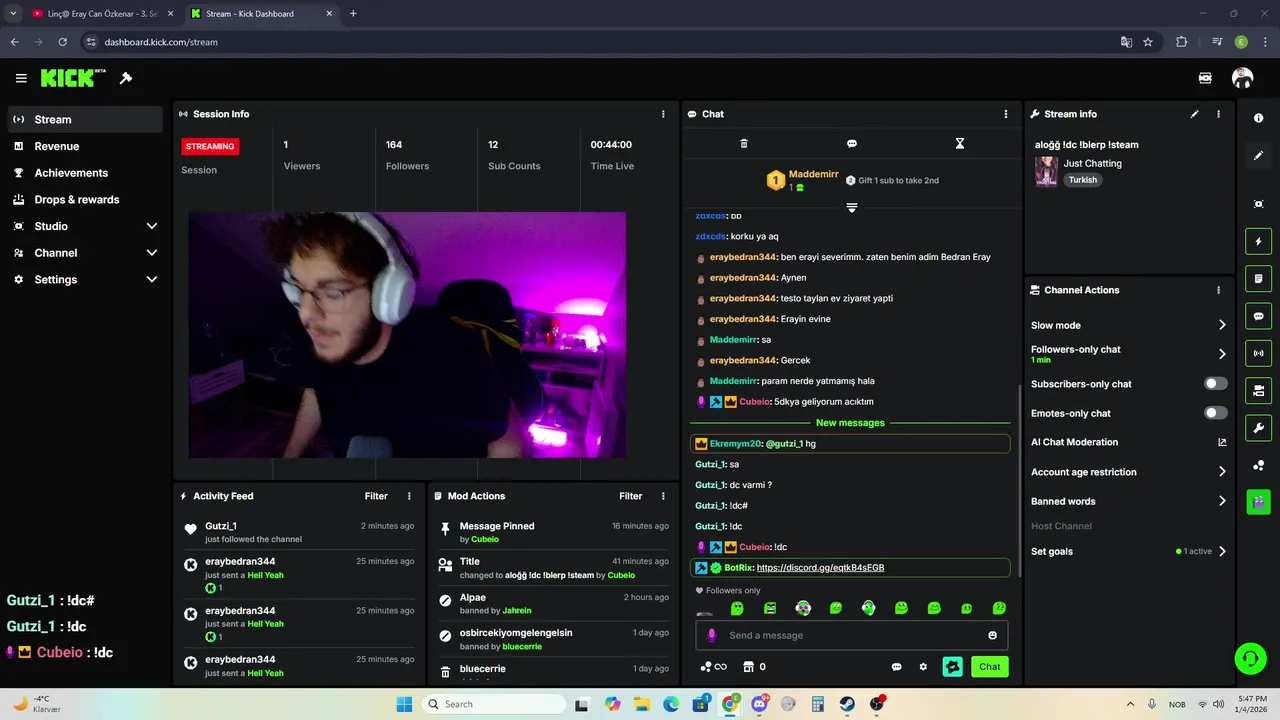
Task: Click the wrench icon in right sidebar
Action: pyautogui.click(x=1258, y=428)
